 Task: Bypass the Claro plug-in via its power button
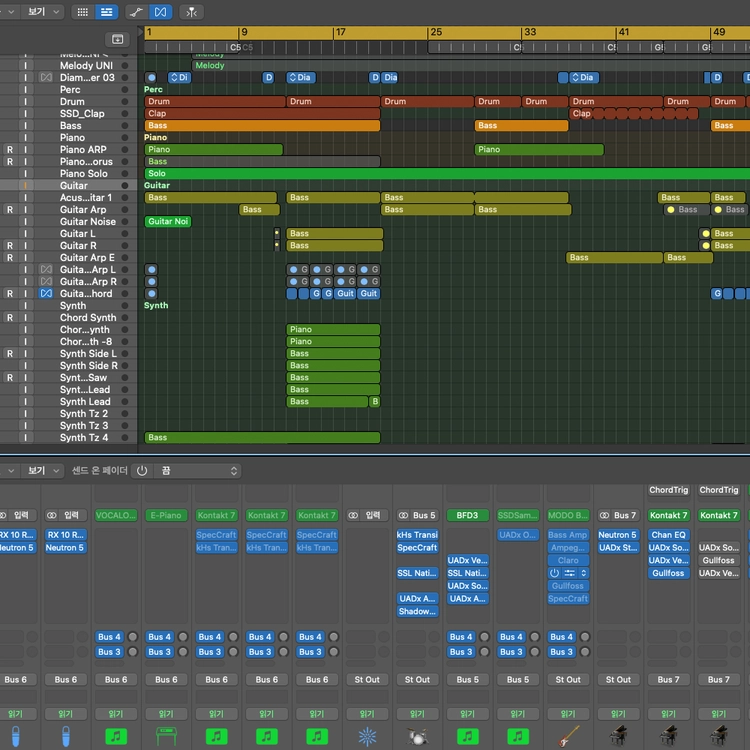(554, 573)
